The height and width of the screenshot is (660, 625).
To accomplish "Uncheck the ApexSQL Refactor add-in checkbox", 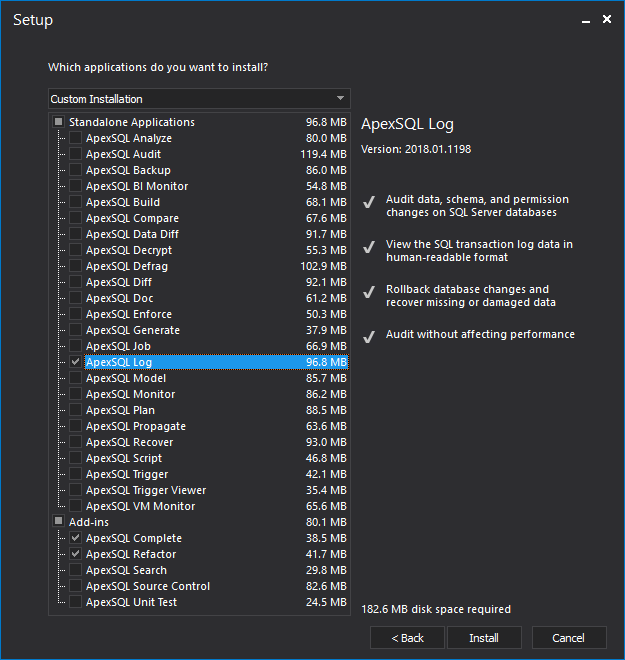I will pos(75,554).
